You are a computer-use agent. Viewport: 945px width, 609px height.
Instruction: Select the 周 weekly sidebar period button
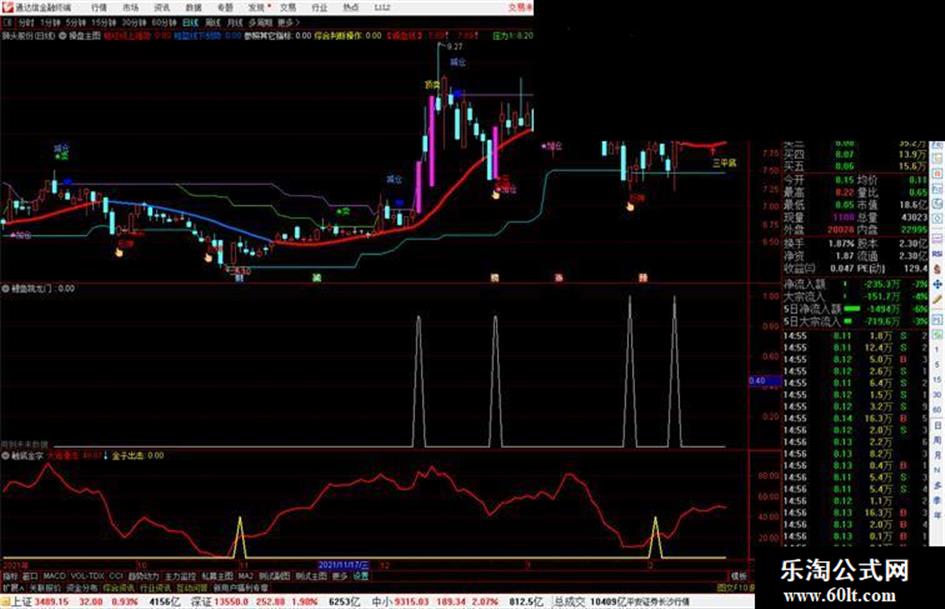(937, 440)
